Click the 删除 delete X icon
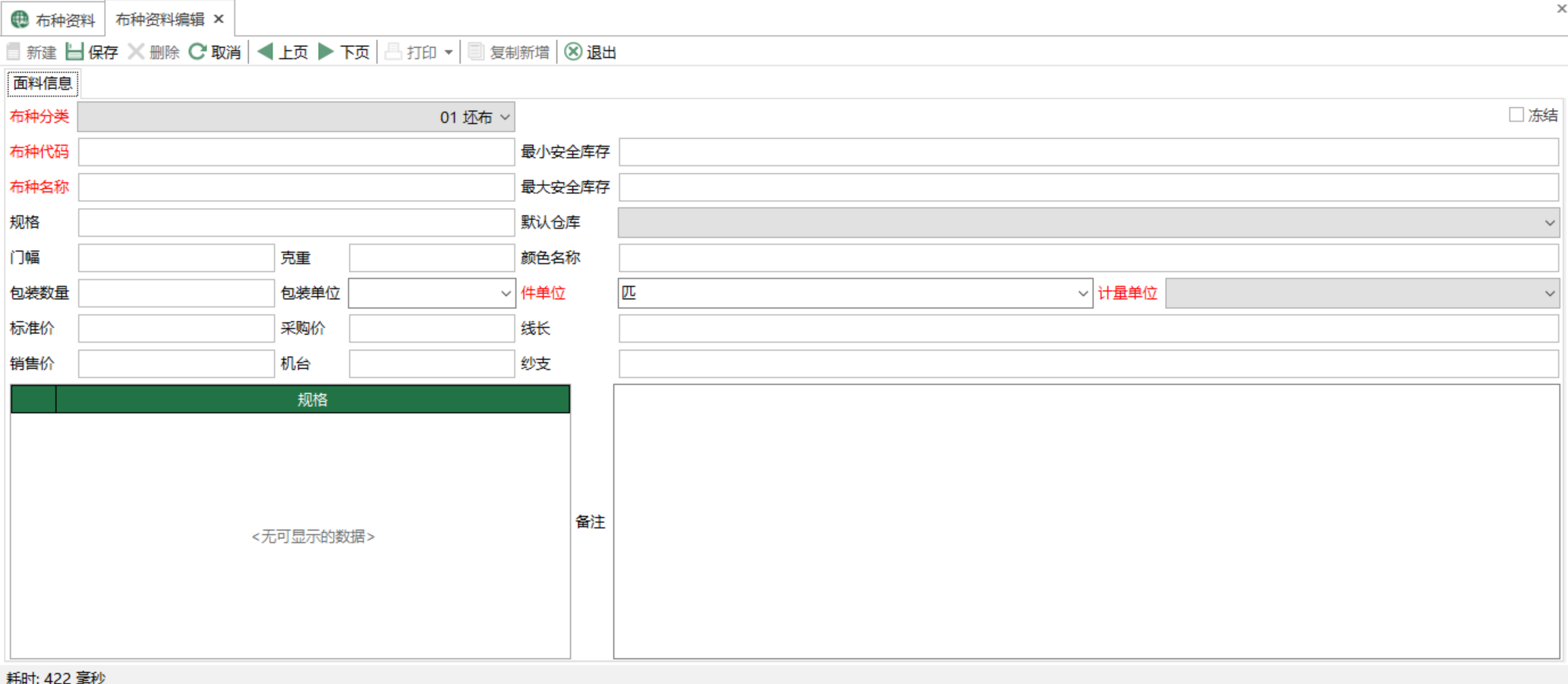The height and width of the screenshot is (684, 1568). point(136,52)
